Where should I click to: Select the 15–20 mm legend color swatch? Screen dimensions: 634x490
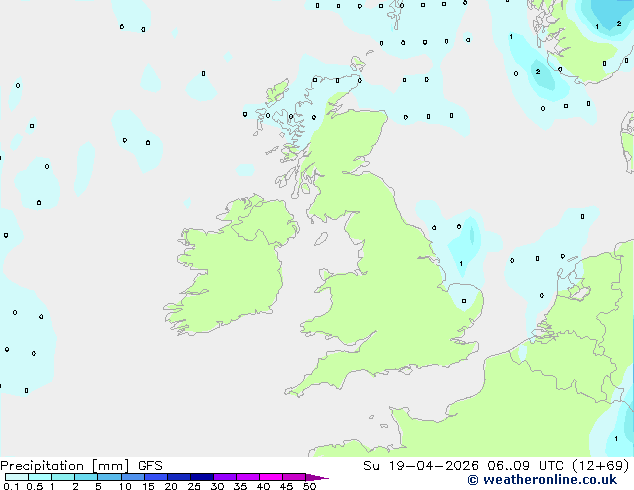tap(155, 477)
